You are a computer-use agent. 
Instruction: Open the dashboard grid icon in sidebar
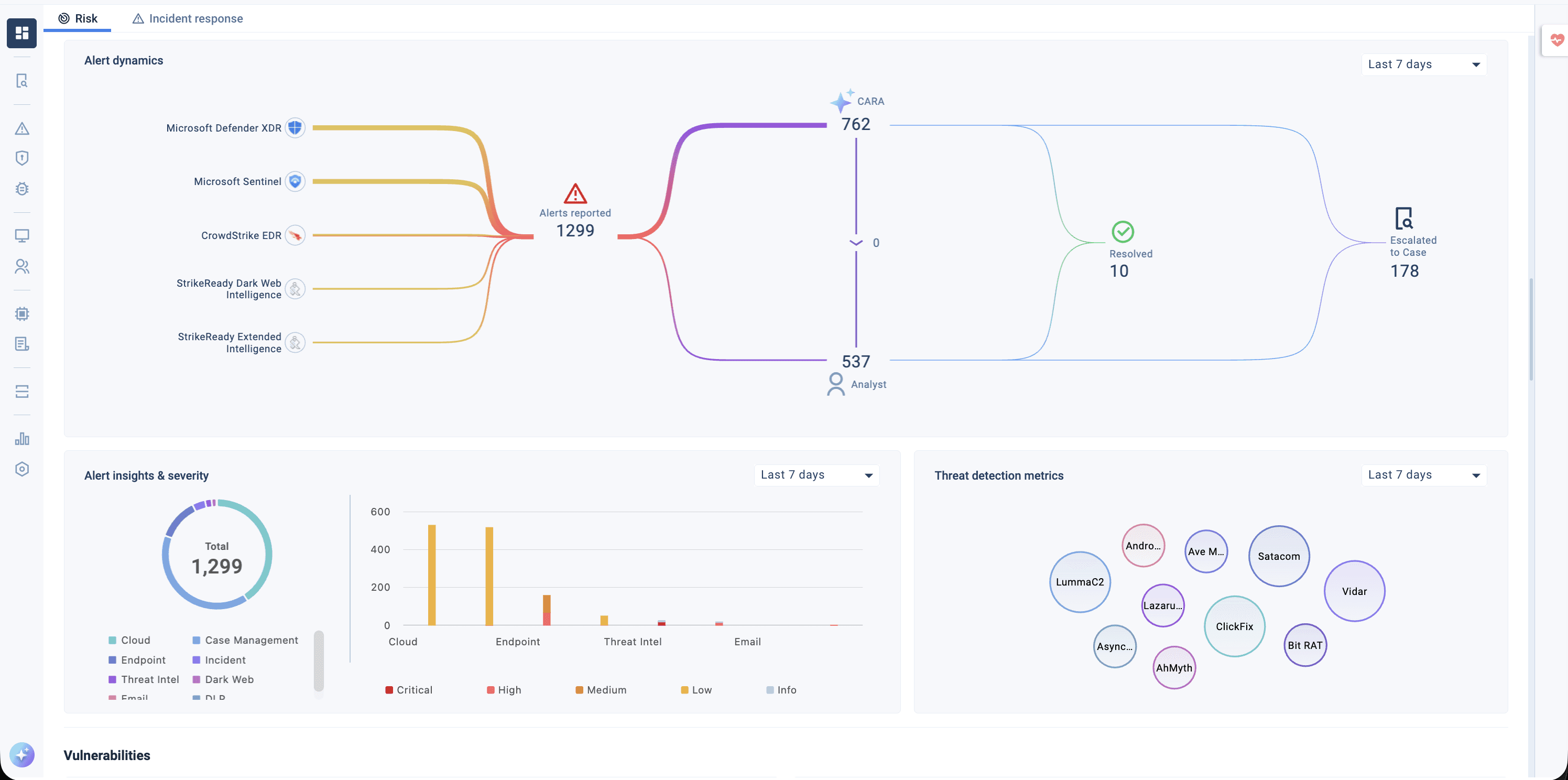22,33
